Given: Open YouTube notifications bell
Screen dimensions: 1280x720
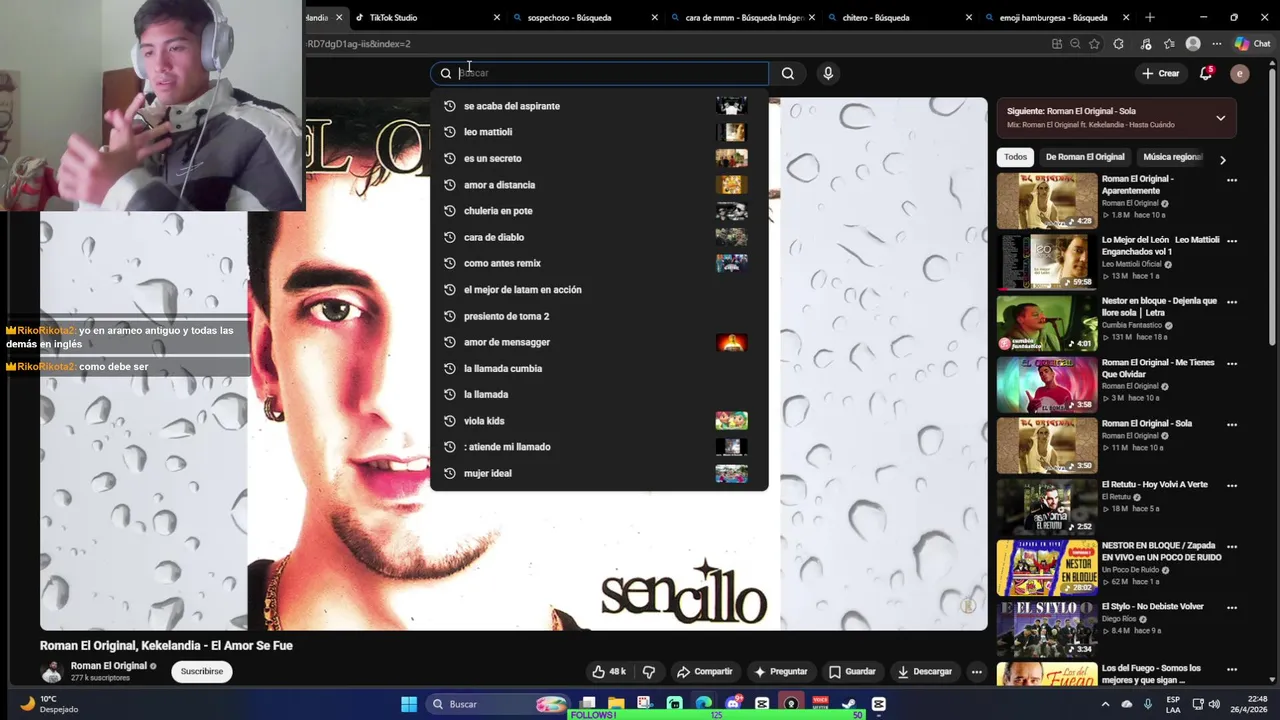Looking at the screenshot, I should 1206,73.
